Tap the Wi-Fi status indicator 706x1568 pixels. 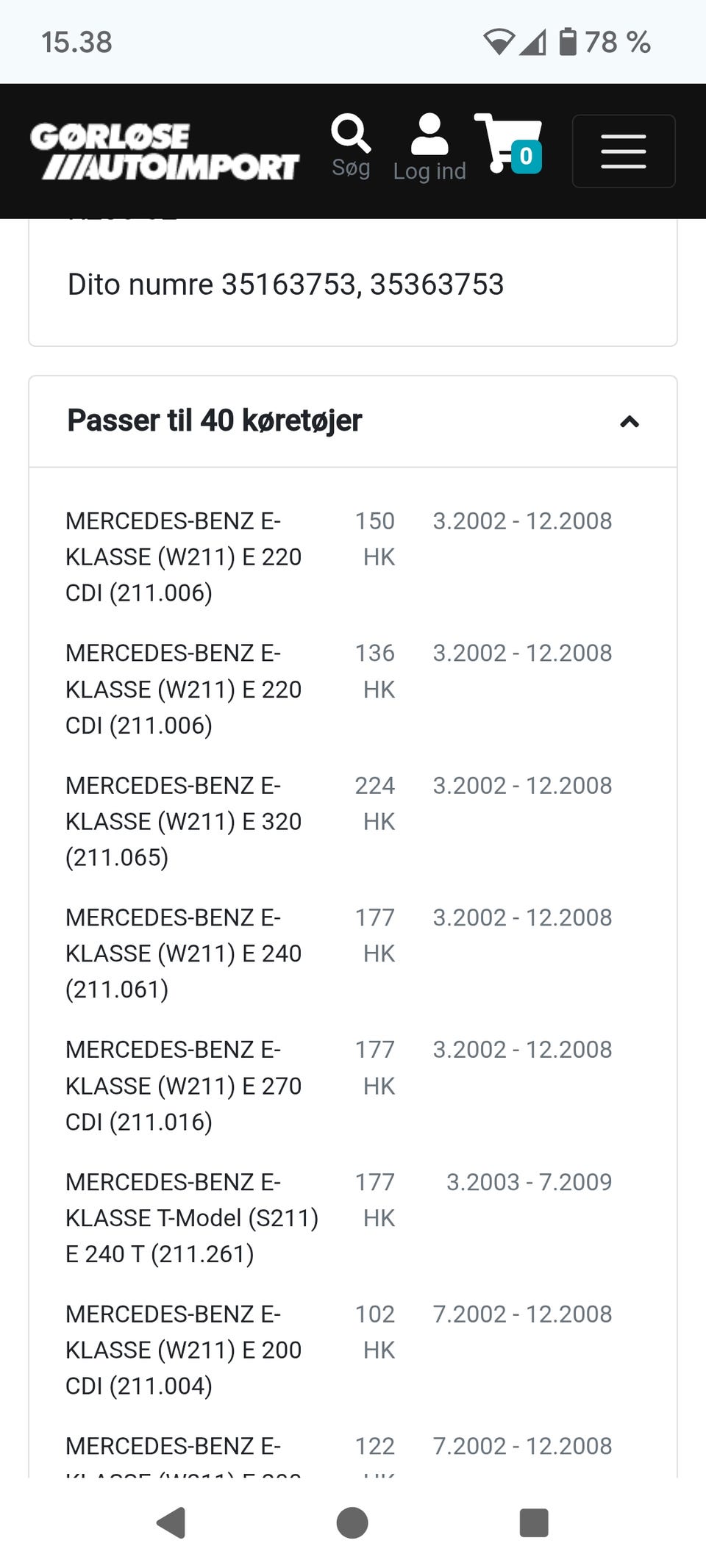coord(499,42)
